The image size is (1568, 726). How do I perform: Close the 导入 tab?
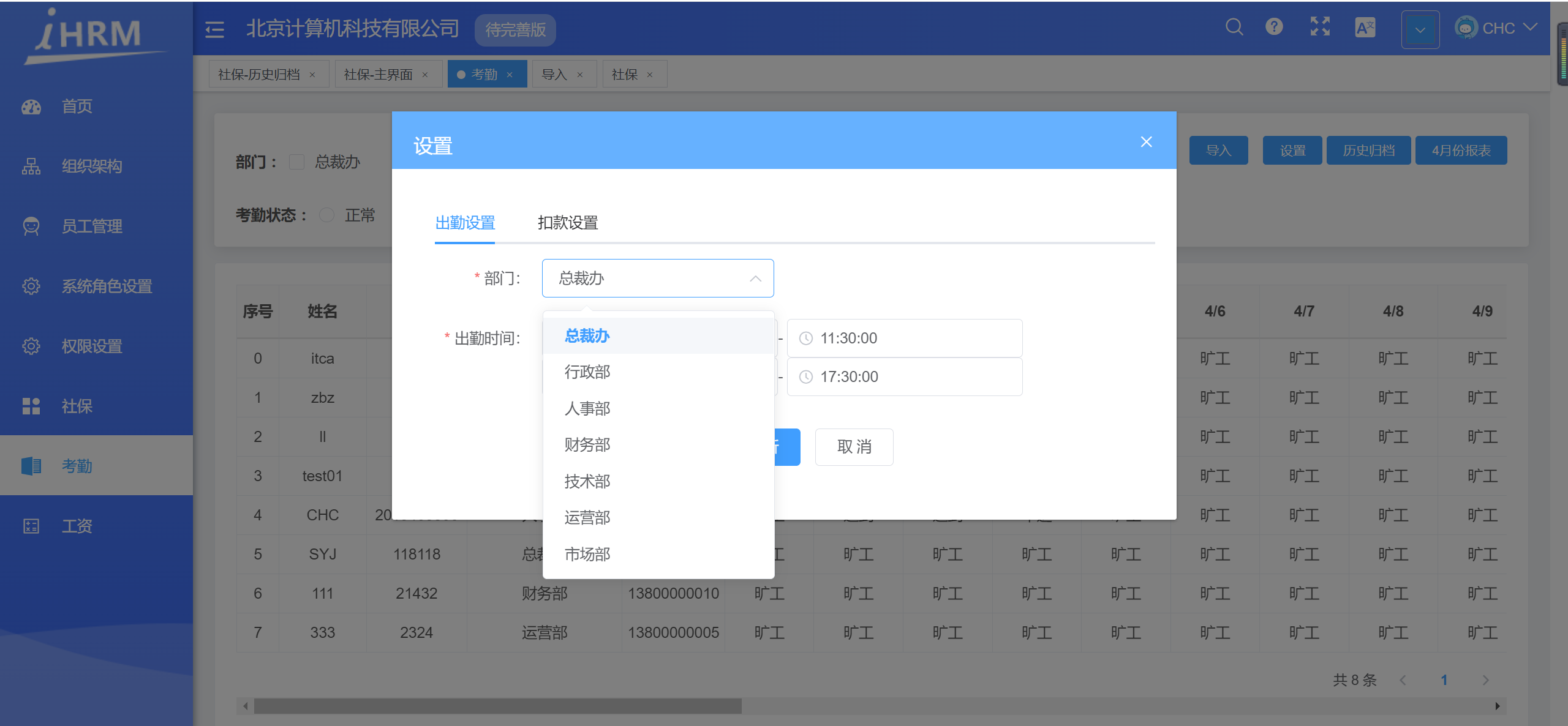coord(580,75)
